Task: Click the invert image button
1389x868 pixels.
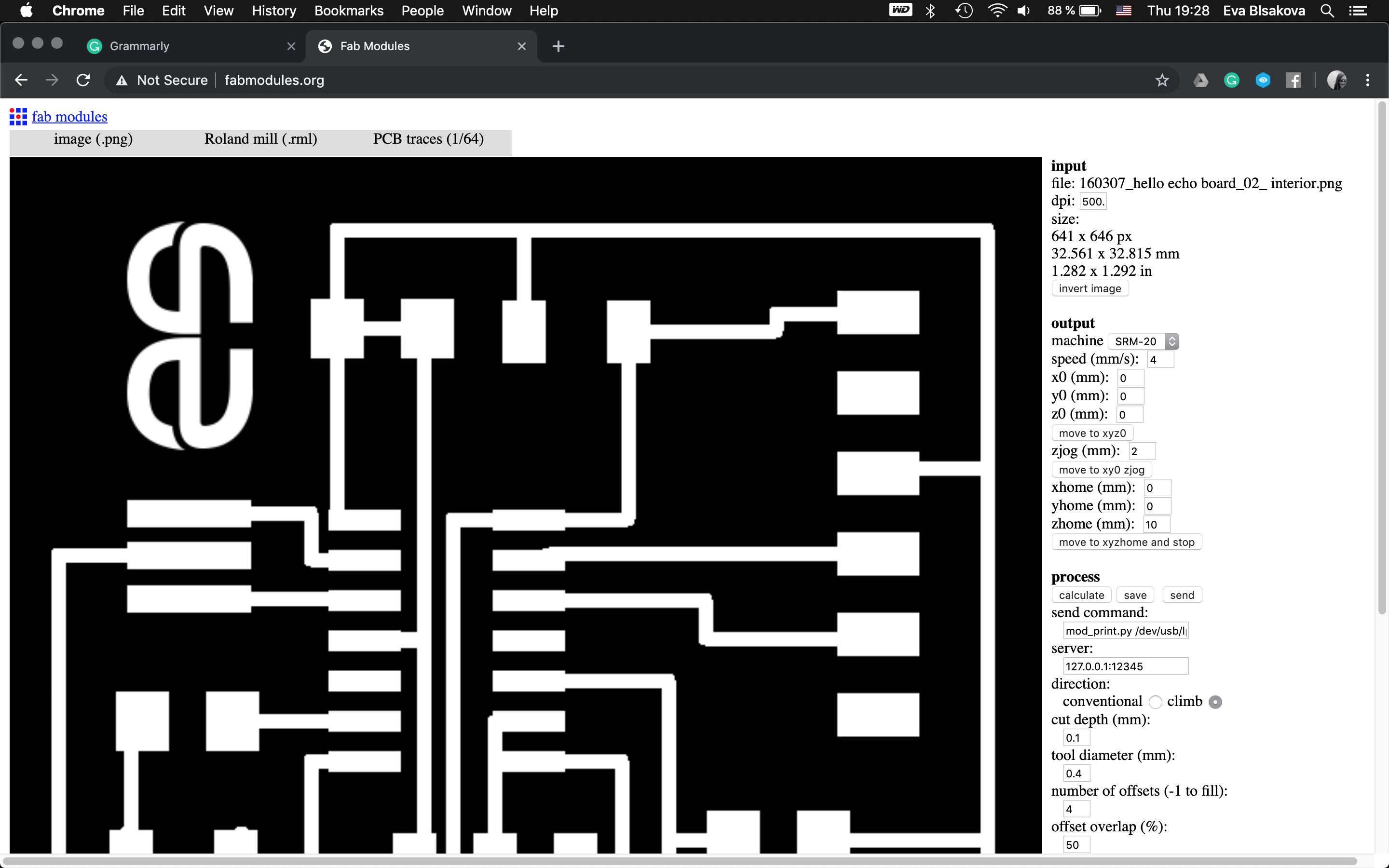Action: (x=1089, y=289)
